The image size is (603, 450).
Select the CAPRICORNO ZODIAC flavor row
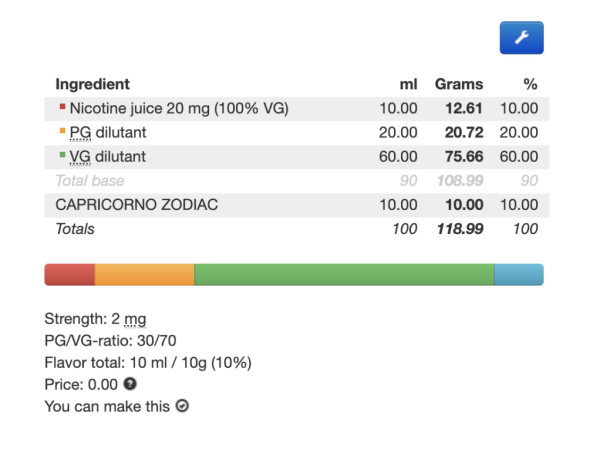coord(297,205)
